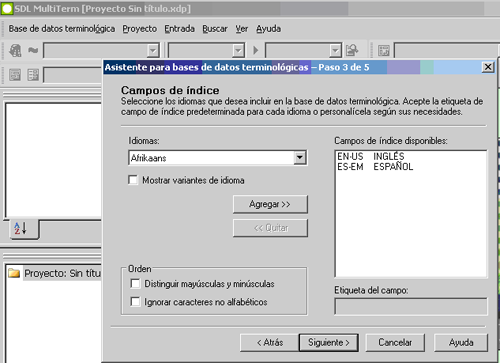This screenshot has width=500, height=363.
Task: Open the Ver menu
Action: tap(242, 29)
